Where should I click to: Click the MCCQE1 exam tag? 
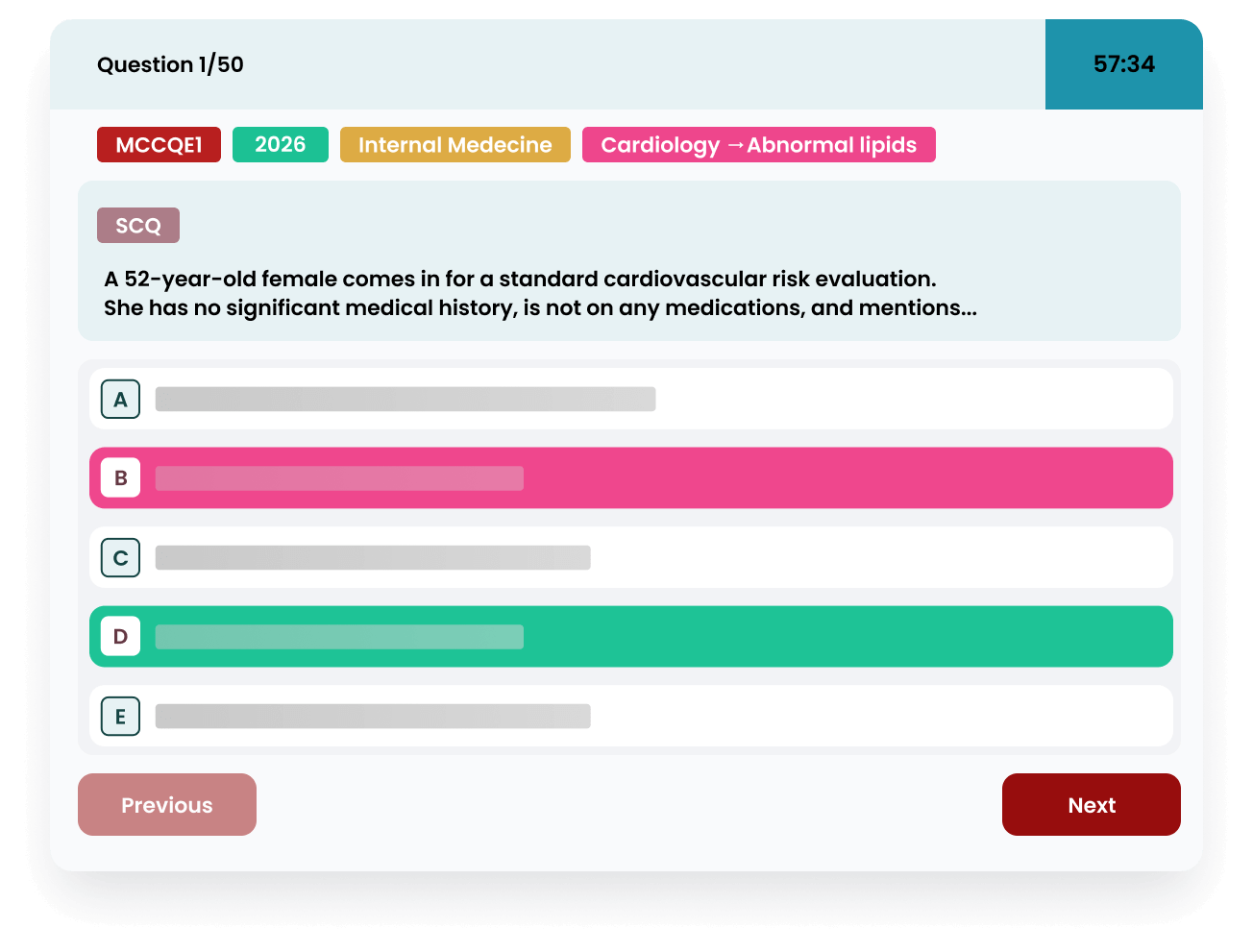[159, 145]
